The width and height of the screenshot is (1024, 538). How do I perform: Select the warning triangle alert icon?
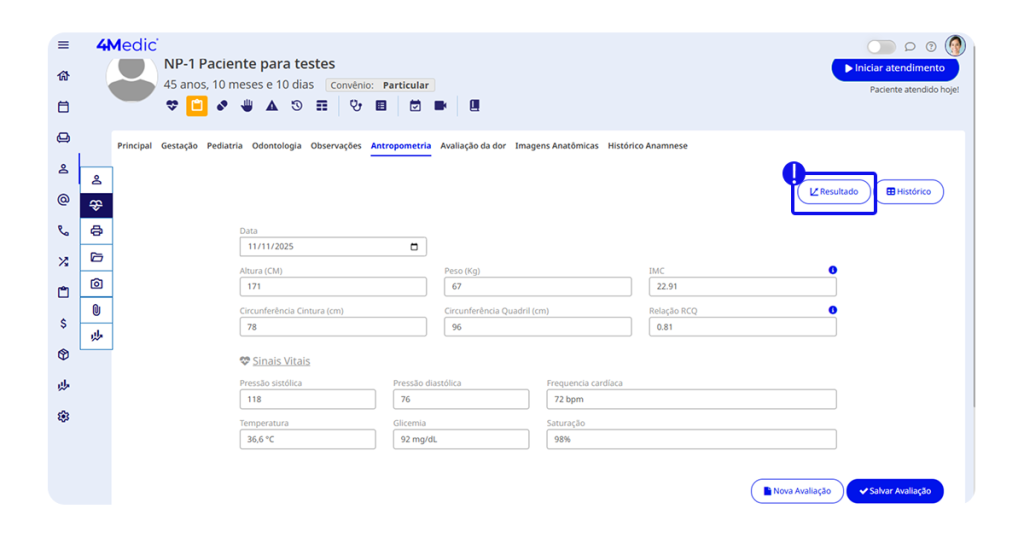tap(271, 105)
